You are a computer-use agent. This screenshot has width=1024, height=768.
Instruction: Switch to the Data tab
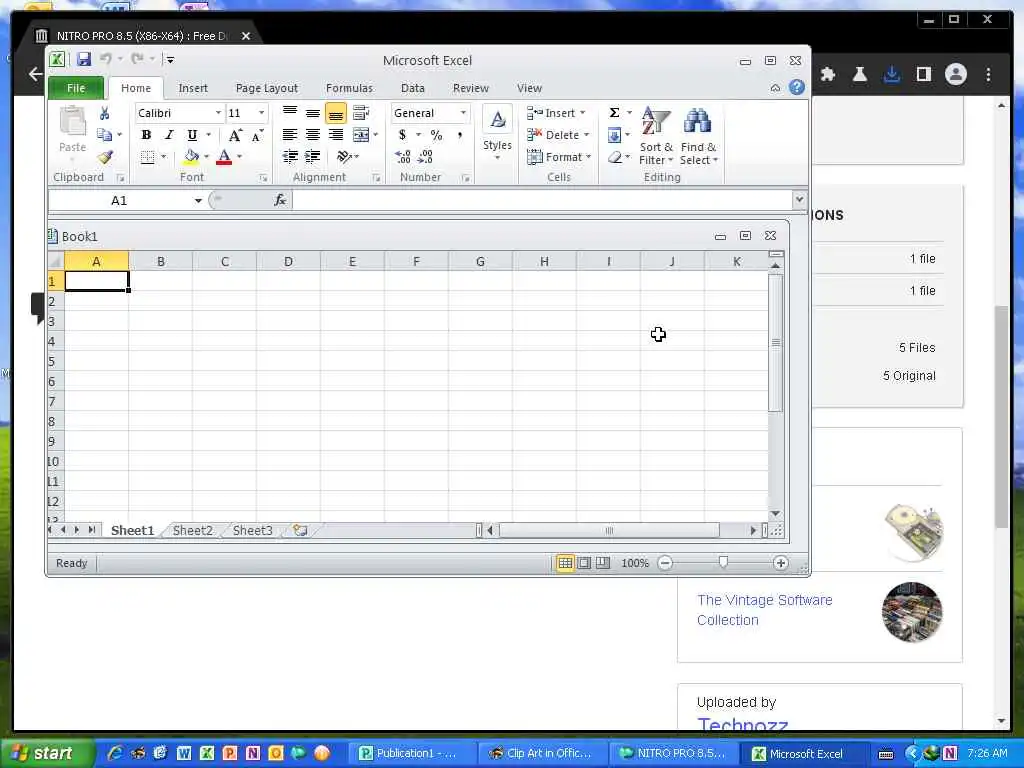click(x=413, y=88)
